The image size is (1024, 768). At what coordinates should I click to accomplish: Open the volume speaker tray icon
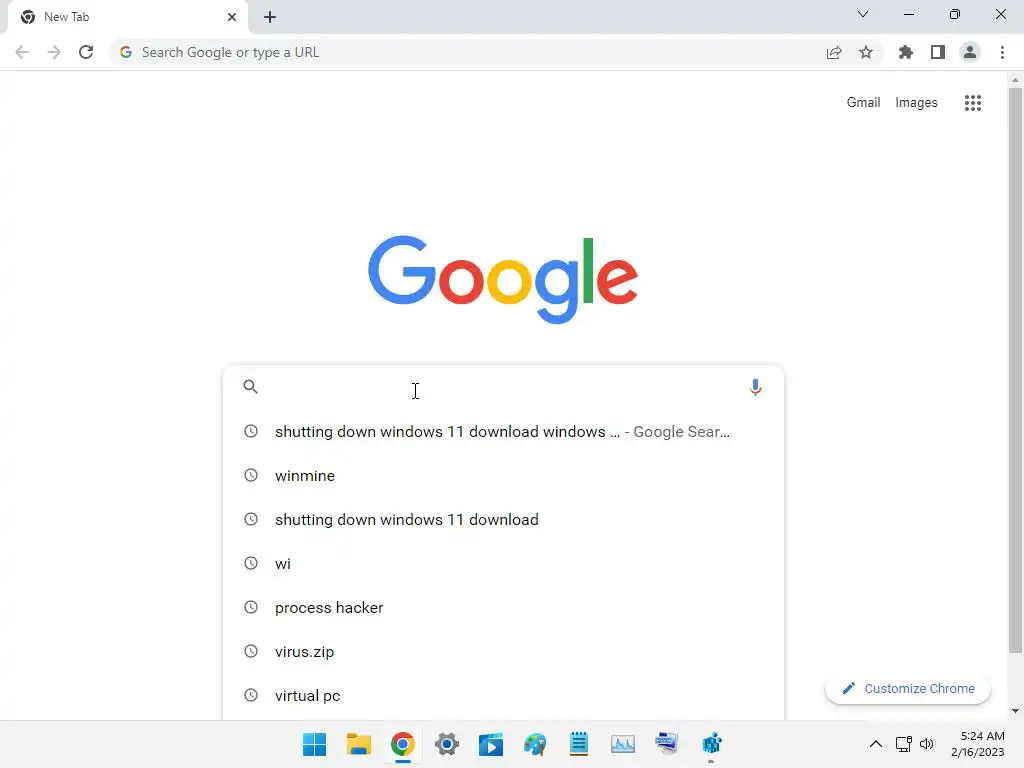927,744
